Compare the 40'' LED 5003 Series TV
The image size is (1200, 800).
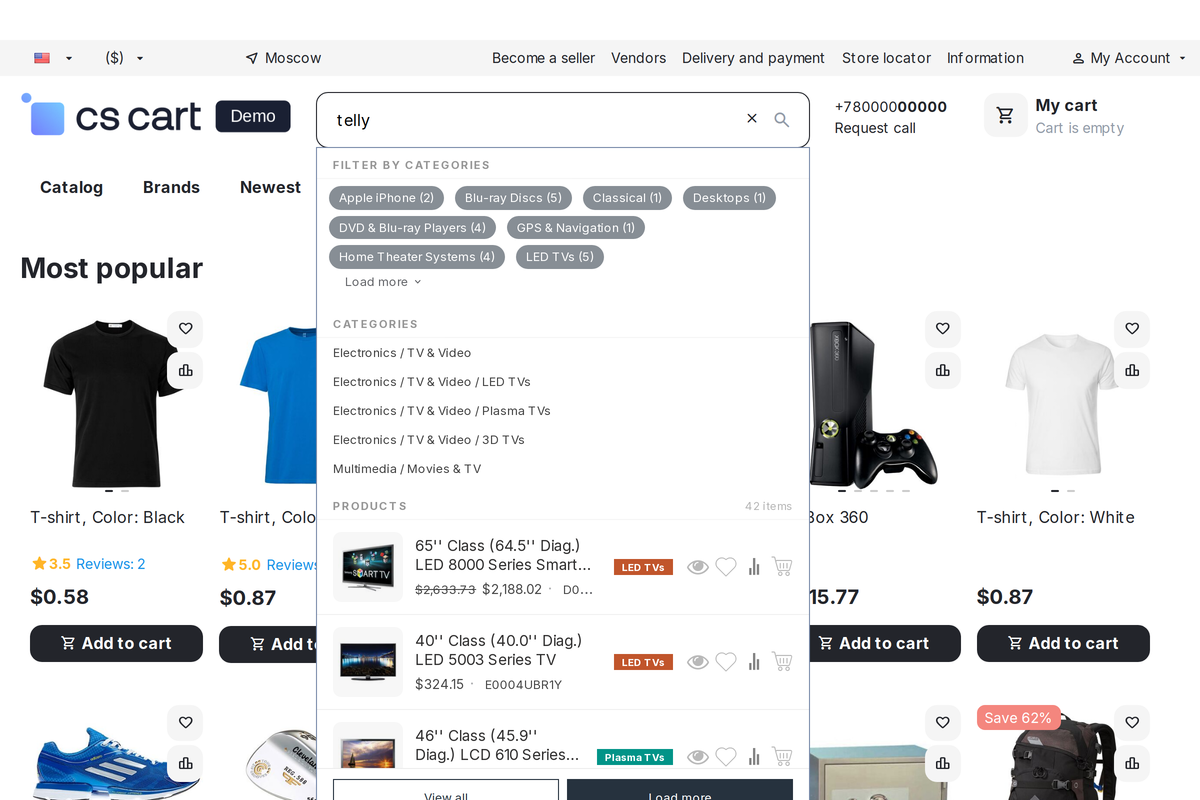754,662
